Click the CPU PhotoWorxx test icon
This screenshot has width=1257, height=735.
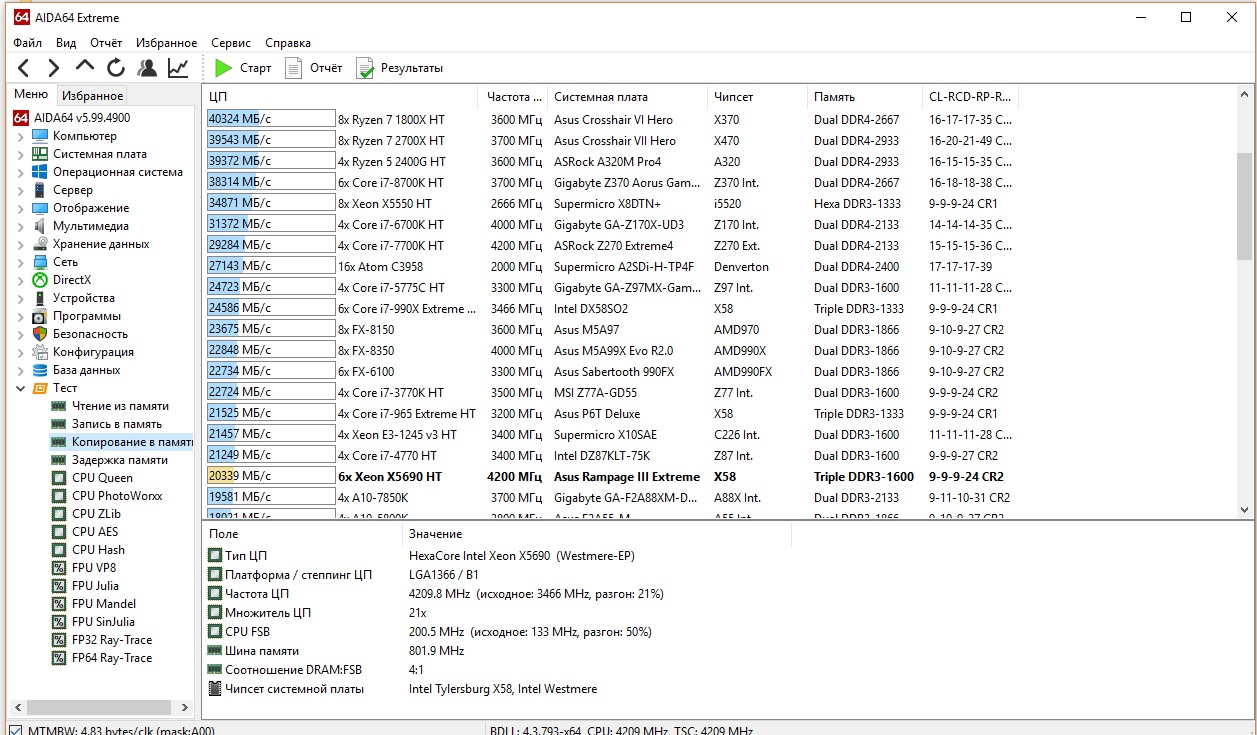click(59, 496)
